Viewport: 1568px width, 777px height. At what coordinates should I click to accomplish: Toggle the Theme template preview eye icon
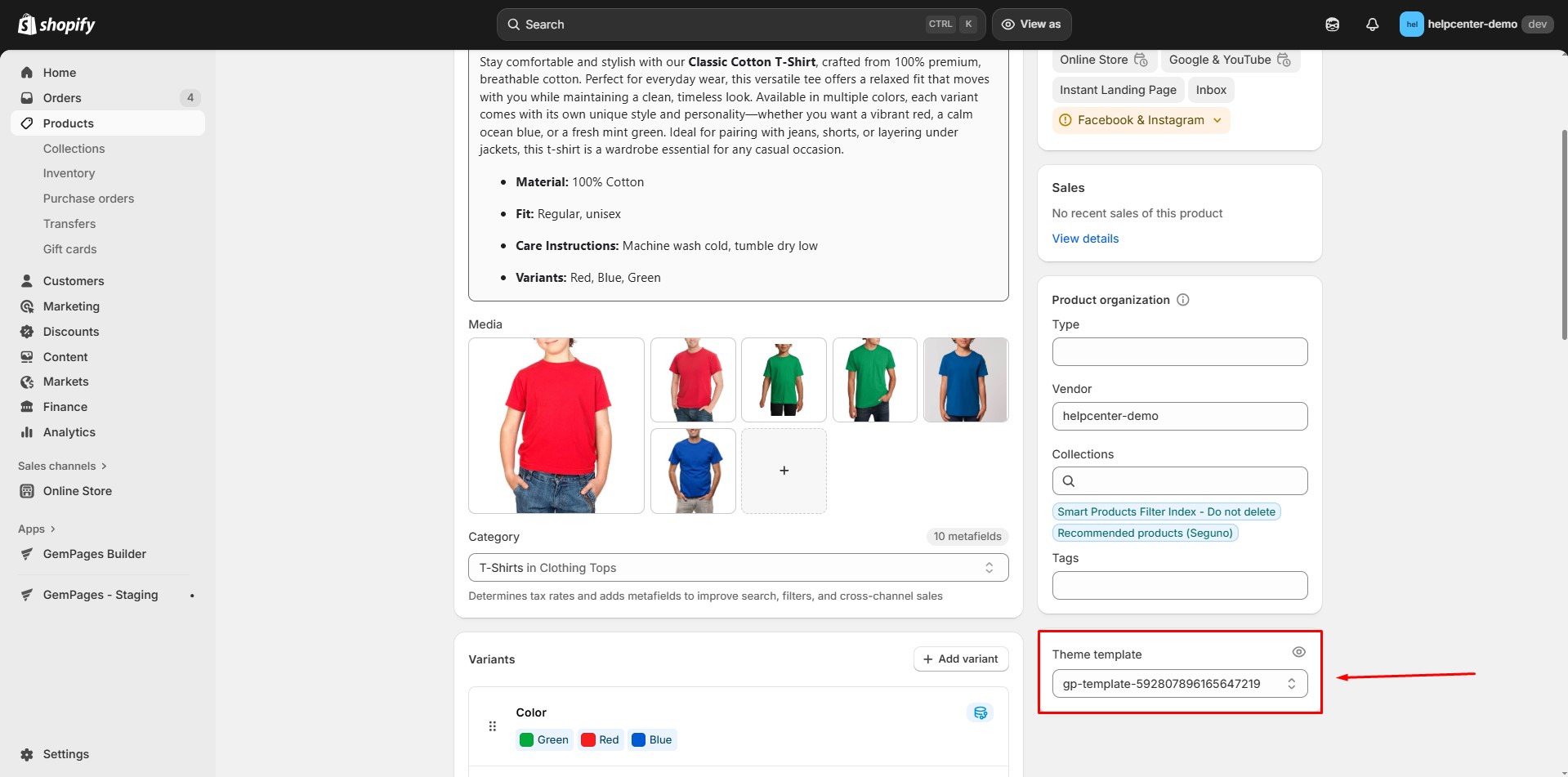[x=1298, y=652]
